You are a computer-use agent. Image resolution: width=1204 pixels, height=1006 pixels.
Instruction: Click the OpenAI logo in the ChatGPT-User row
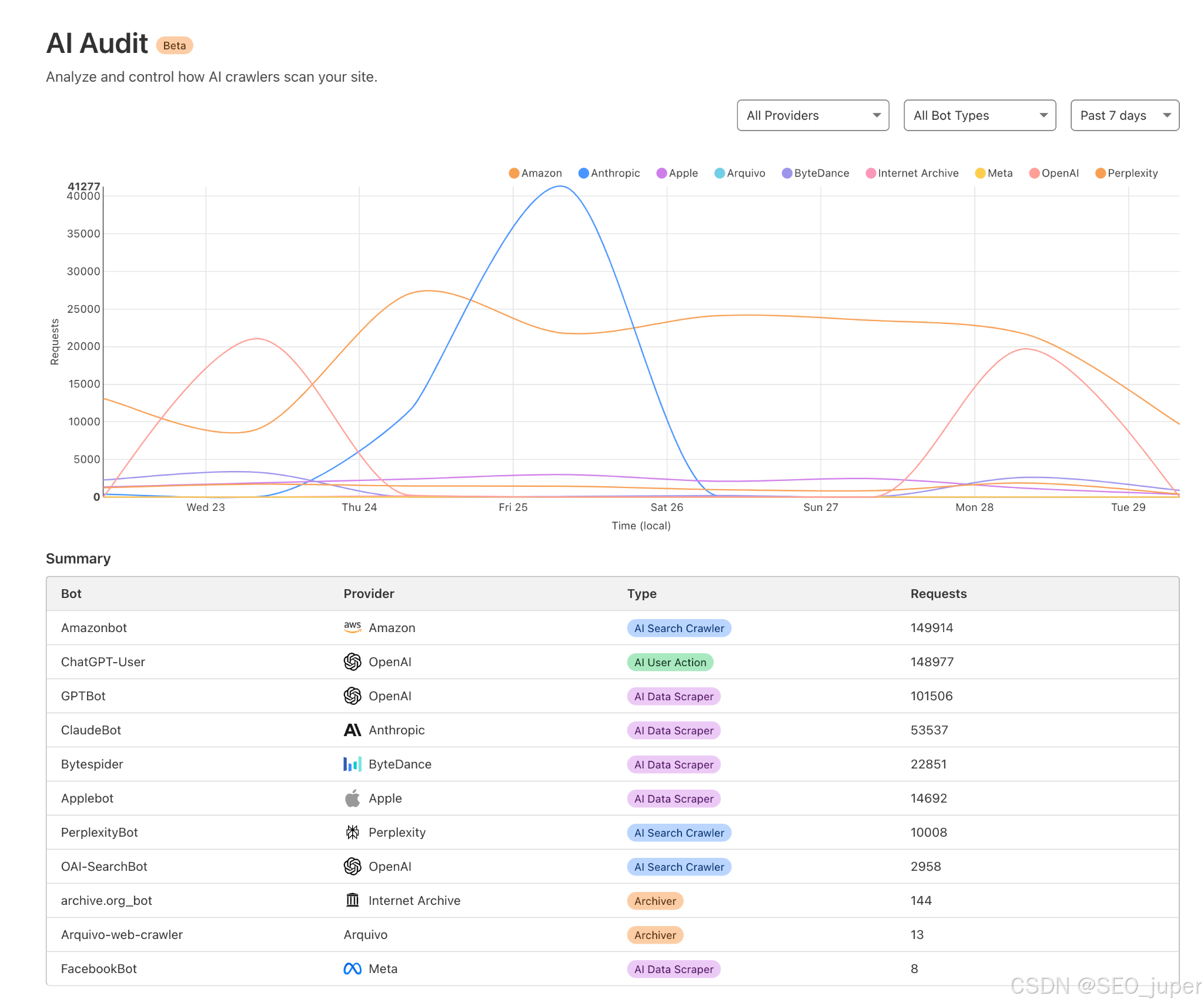(x=352, y=661)
